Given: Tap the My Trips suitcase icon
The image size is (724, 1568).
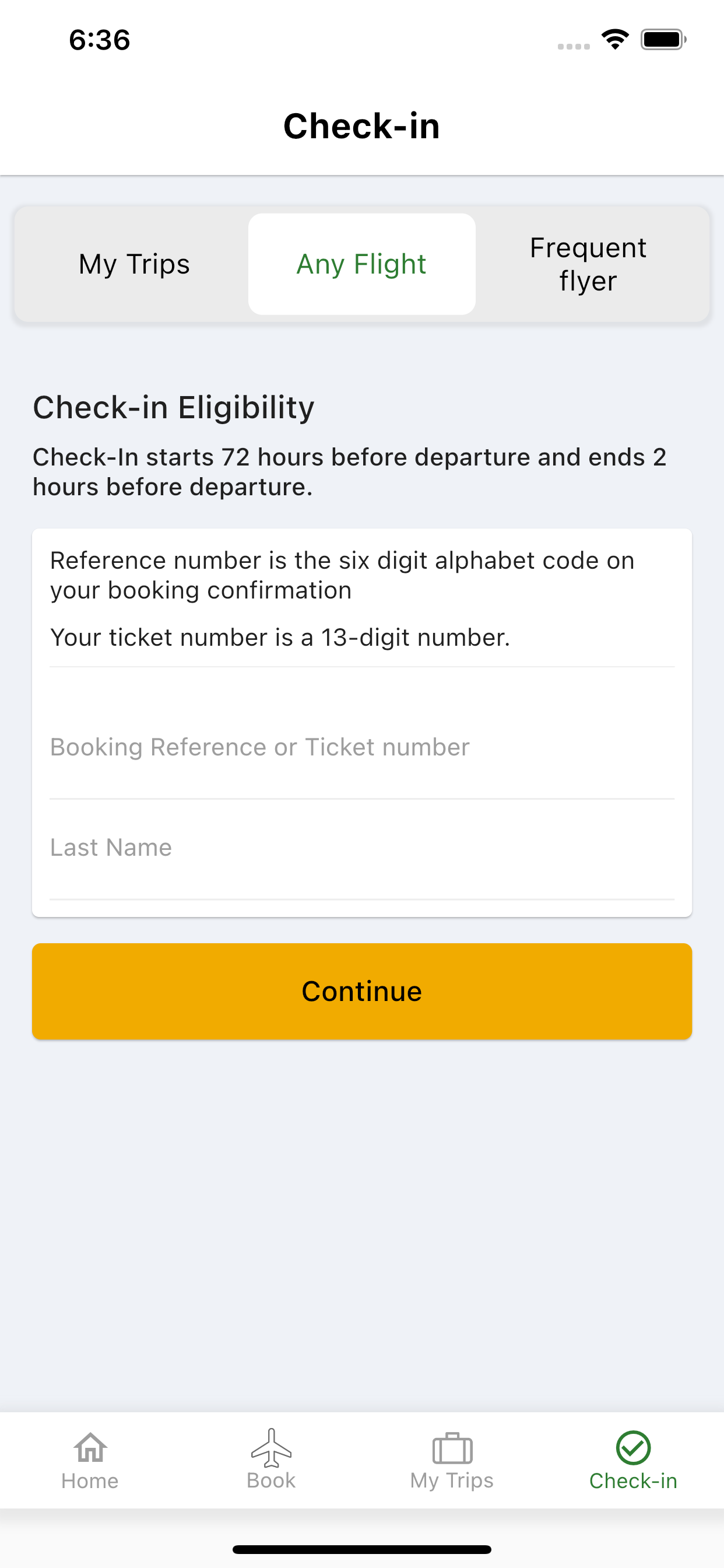Looking at the screenshot, I should click(452, 1448).
